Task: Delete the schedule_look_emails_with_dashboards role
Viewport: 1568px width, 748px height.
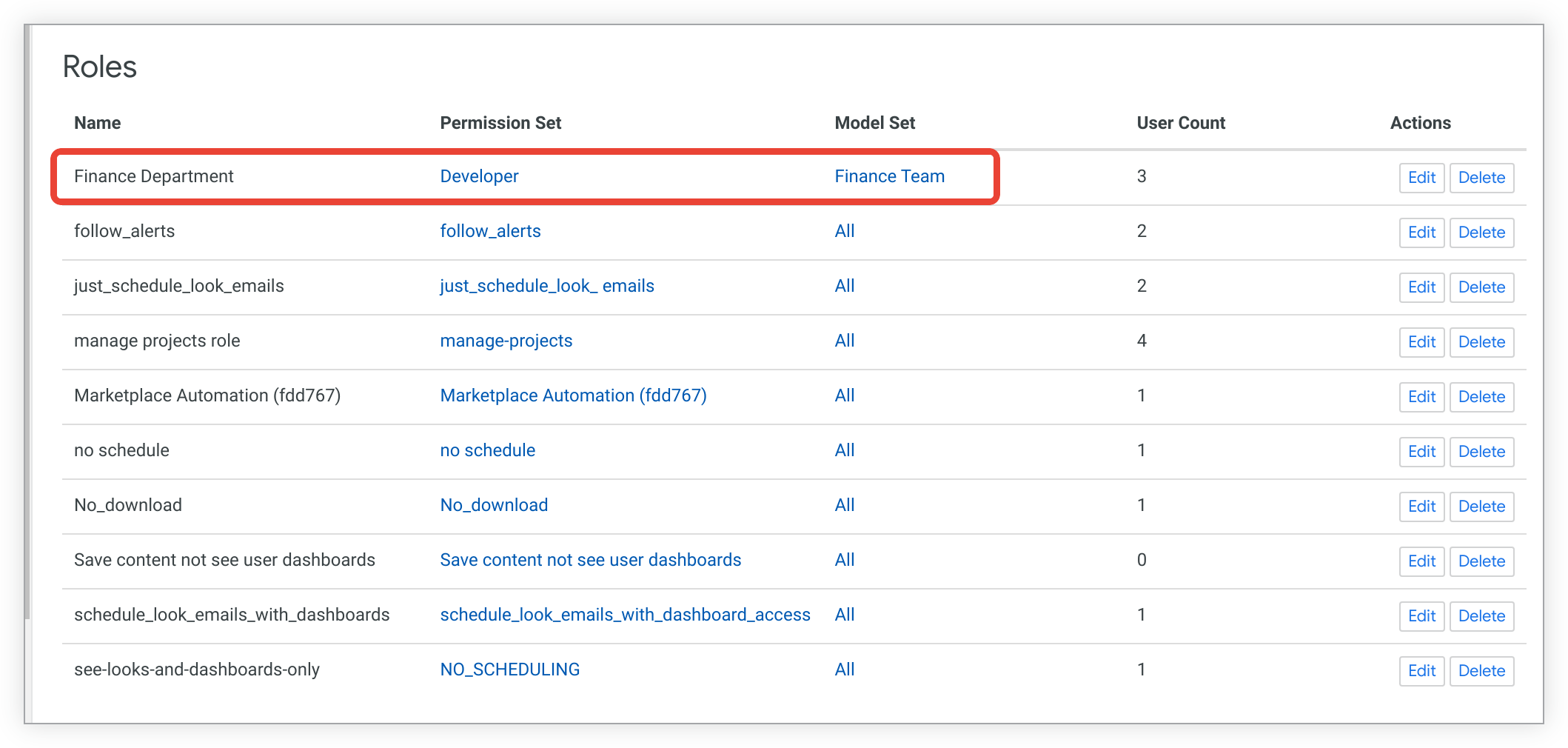Action: click(1481, 616)
